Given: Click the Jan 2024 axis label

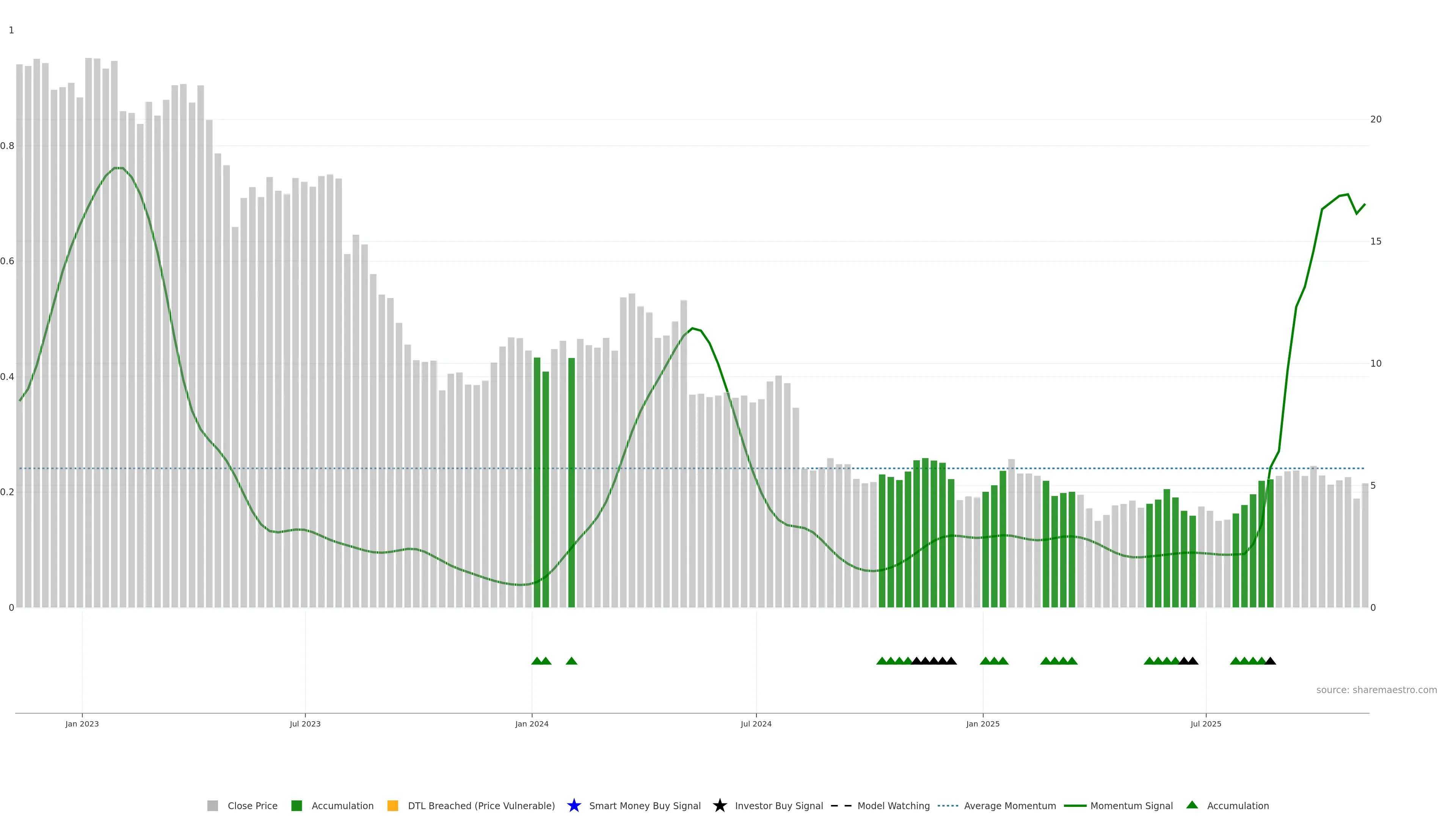Looking at the screenshot, I should click(531, 723).
